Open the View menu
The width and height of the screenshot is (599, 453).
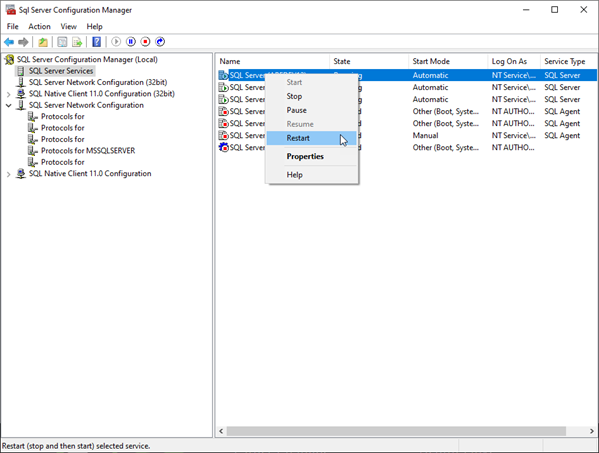point(68,26)
